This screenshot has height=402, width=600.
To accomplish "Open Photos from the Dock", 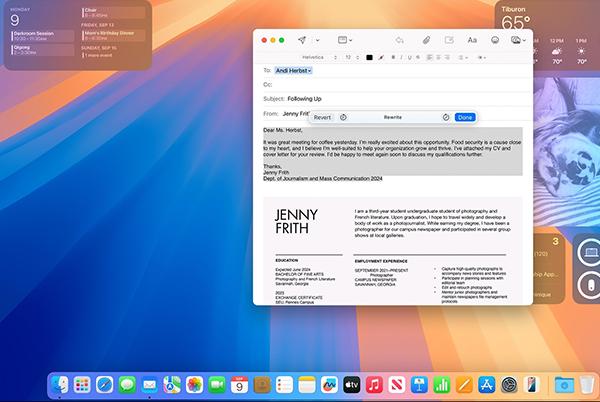I will pos(194,385).
